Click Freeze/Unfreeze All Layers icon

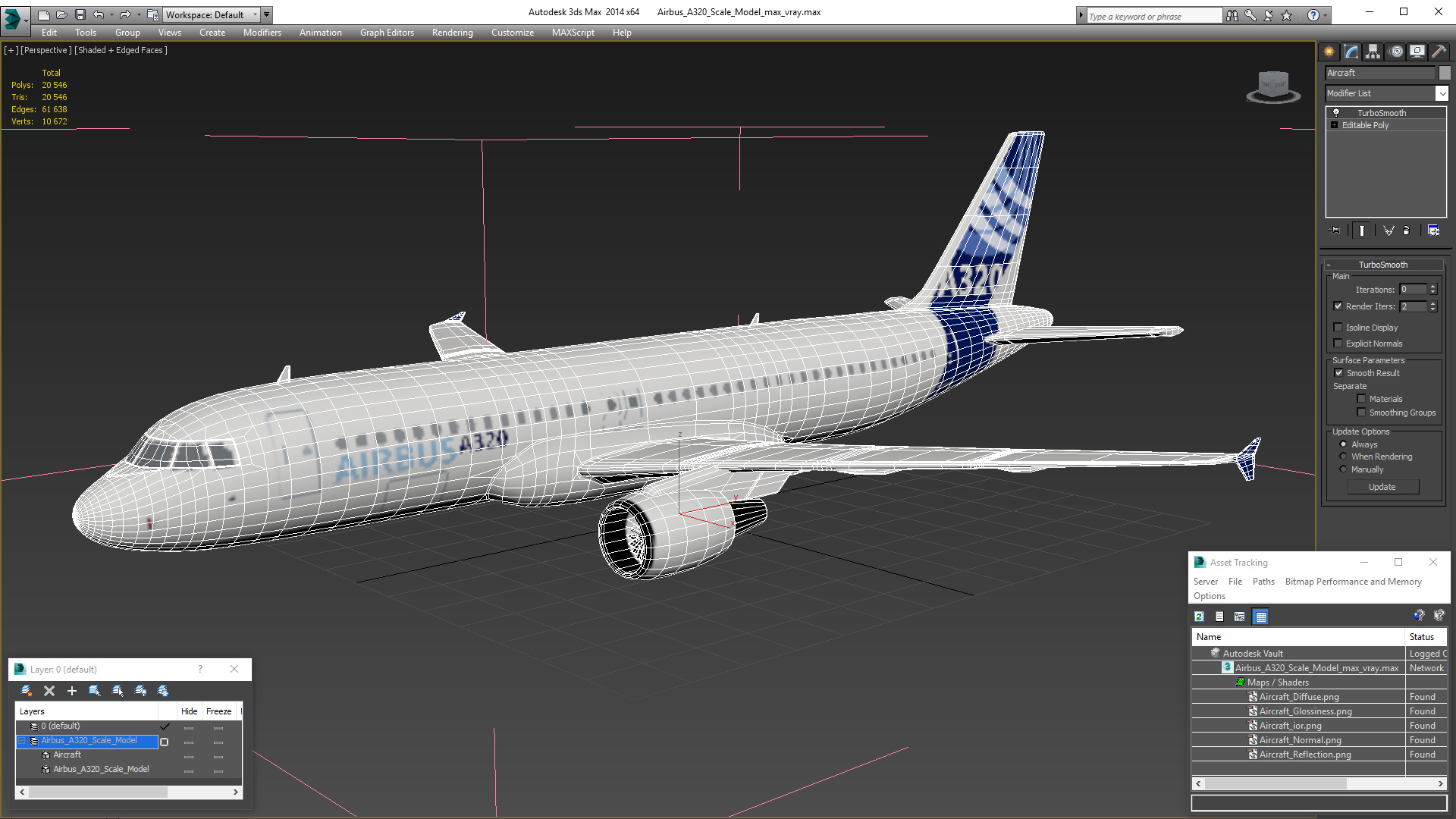pyautogui.click(x=163, y=691)
